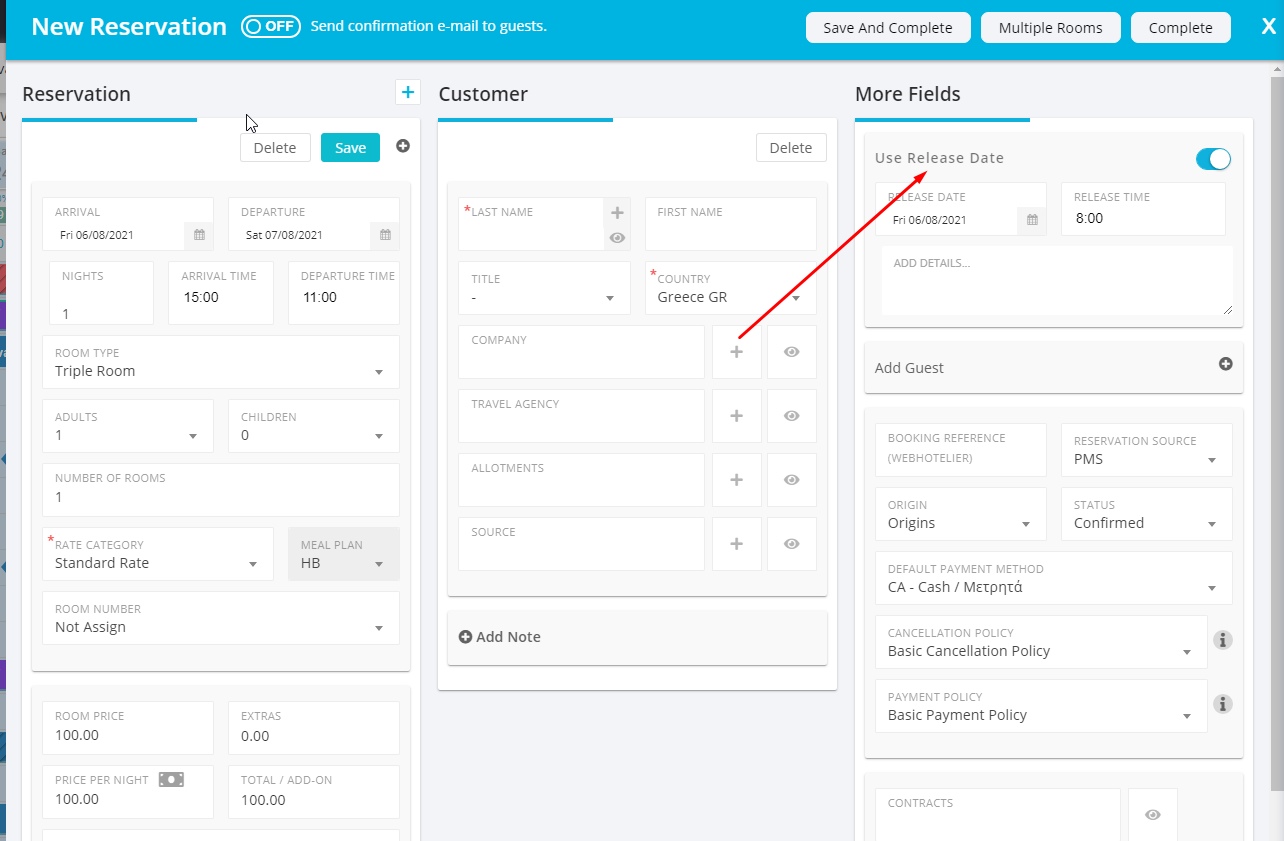Click Last Name input field

[531, 224]
